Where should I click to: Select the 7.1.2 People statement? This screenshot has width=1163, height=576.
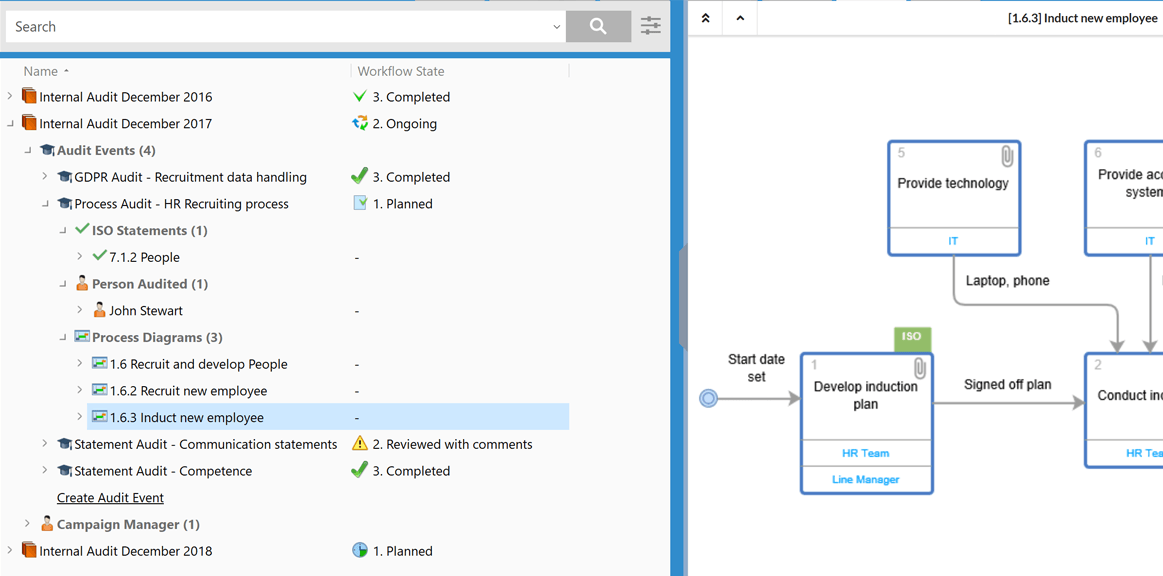(x=145, y=257)
